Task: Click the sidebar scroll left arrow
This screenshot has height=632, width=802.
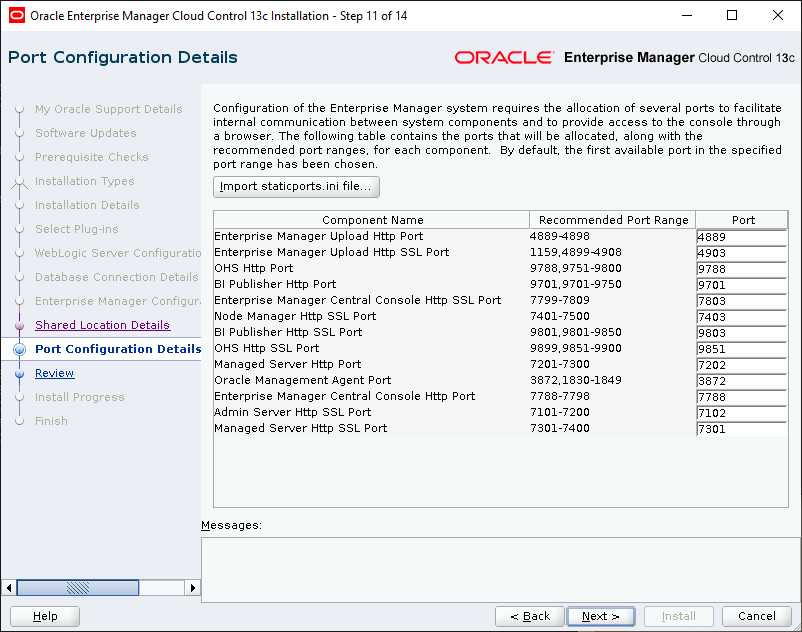Action: [x=9, y=588]
